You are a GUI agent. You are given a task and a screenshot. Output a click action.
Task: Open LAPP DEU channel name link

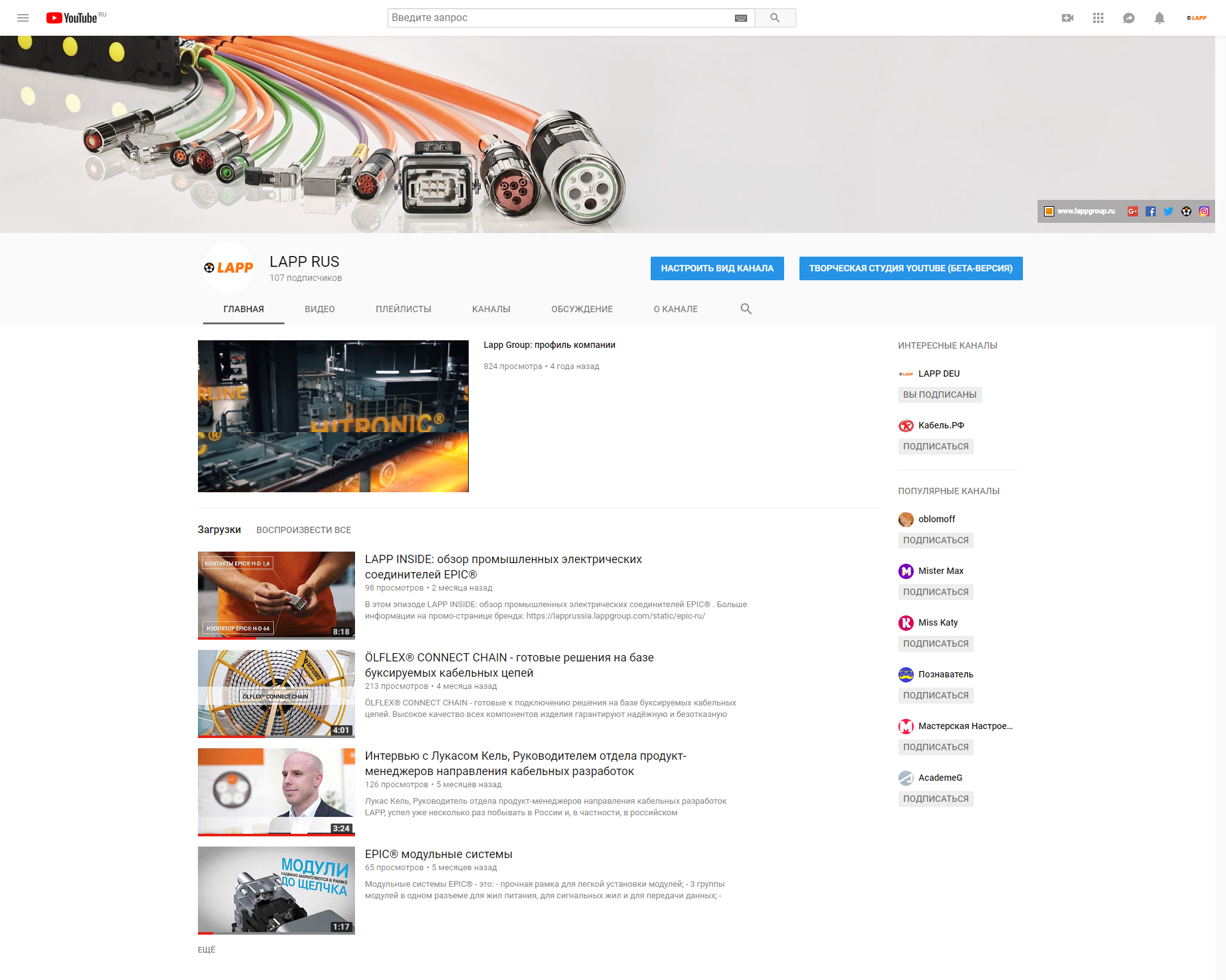point(939,373)
